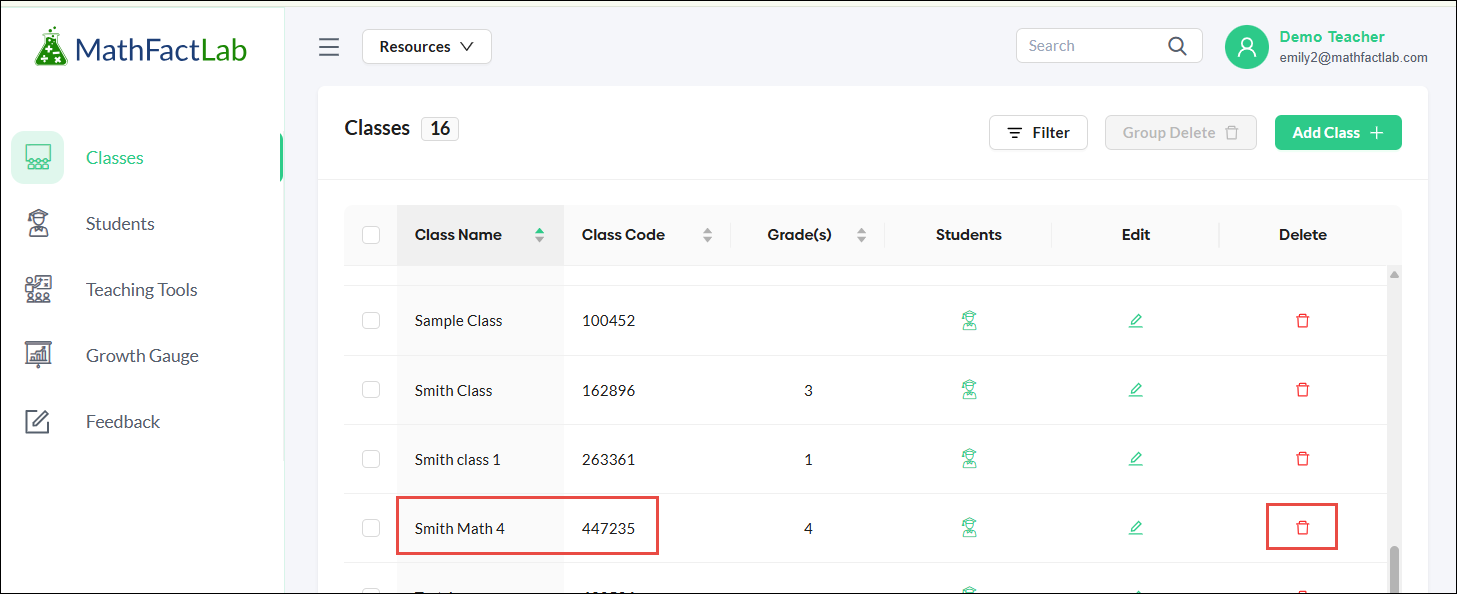Delete Smith Math 4 with trash icon
Screen dimensions: 1457x594
(1302, 527)
